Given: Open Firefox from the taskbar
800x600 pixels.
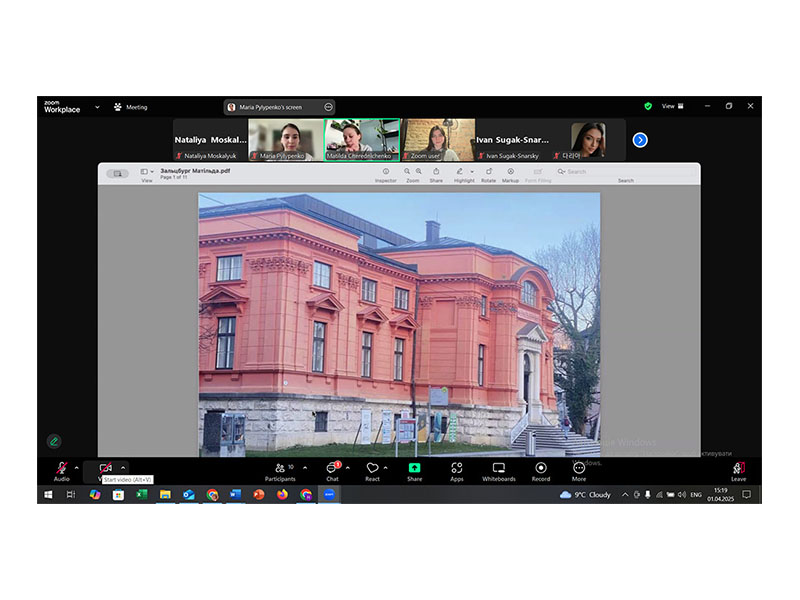Looking at the screenshot, I should (x=282, y=494).
